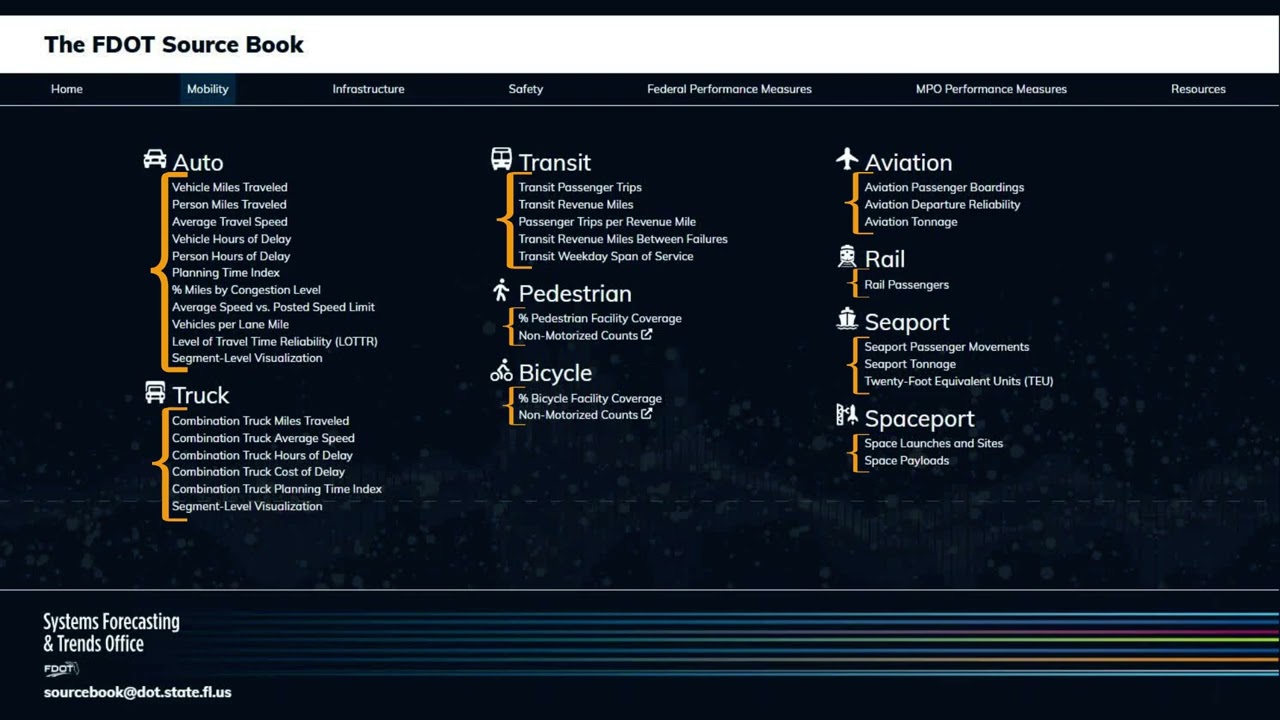Open MPO Performance Measures menu

point(991,89)
